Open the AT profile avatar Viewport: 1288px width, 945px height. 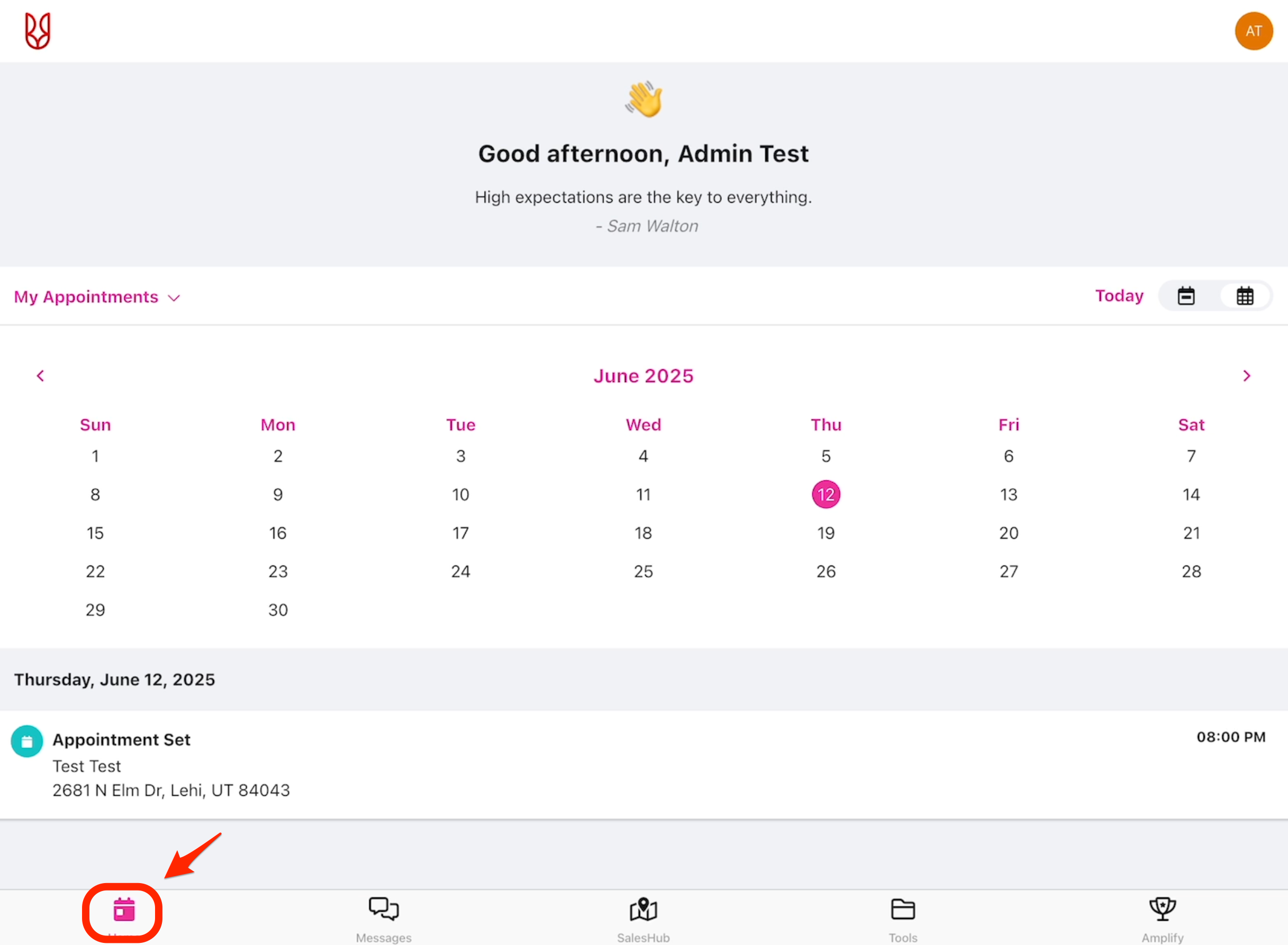click(x=1253, y=31)
